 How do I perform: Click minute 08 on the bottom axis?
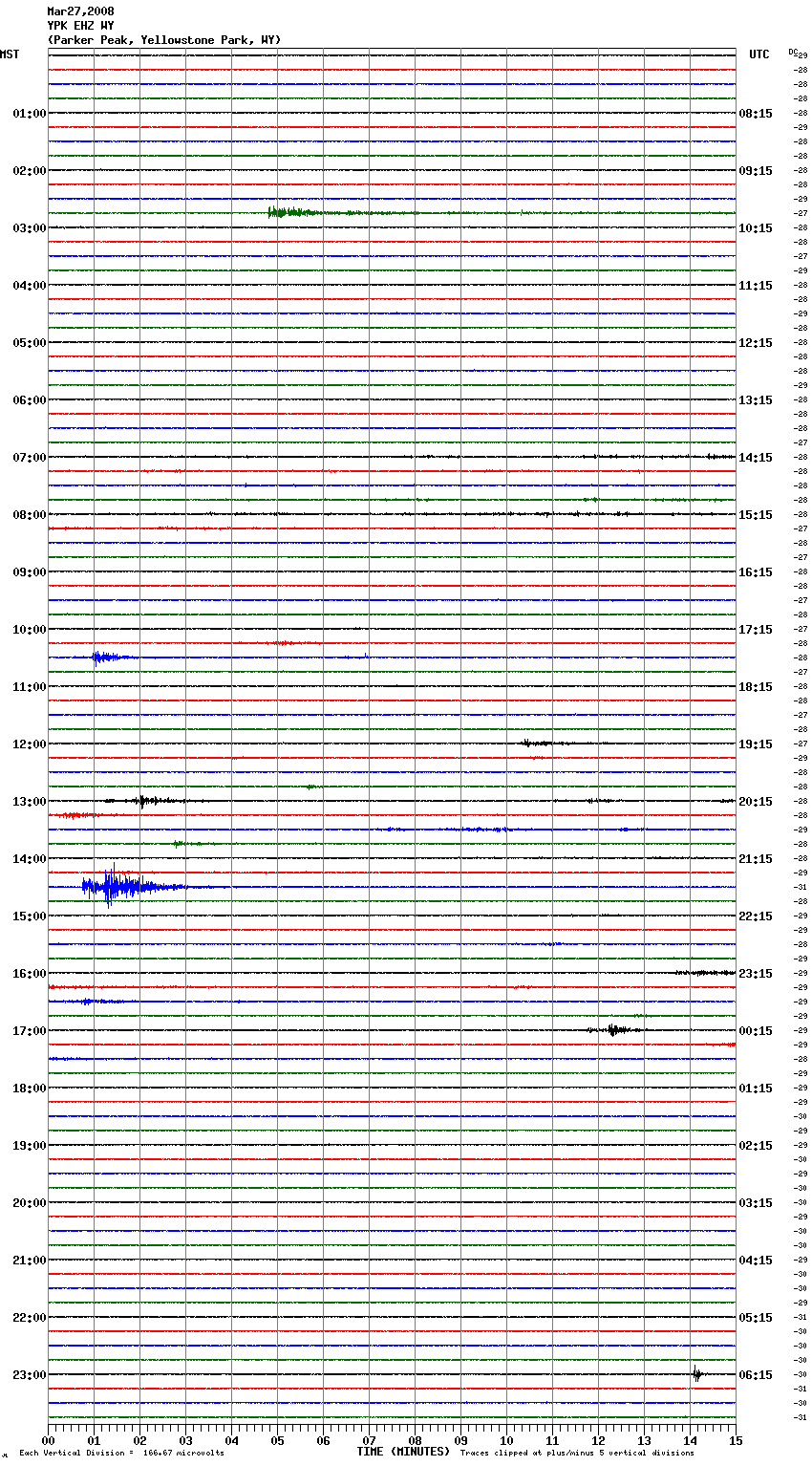[415, 1440]
